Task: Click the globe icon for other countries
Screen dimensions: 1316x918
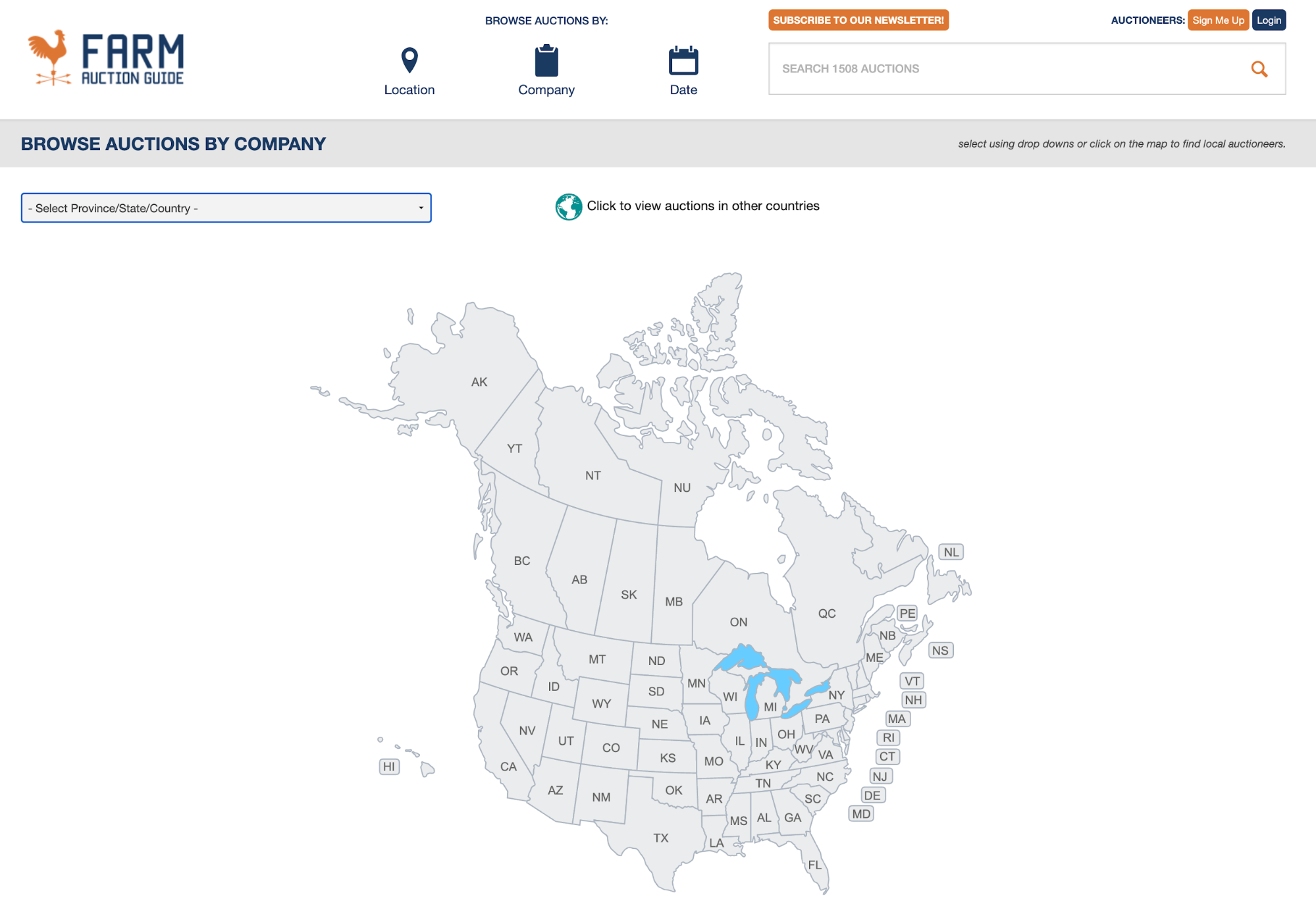Action: click(569, 207)
